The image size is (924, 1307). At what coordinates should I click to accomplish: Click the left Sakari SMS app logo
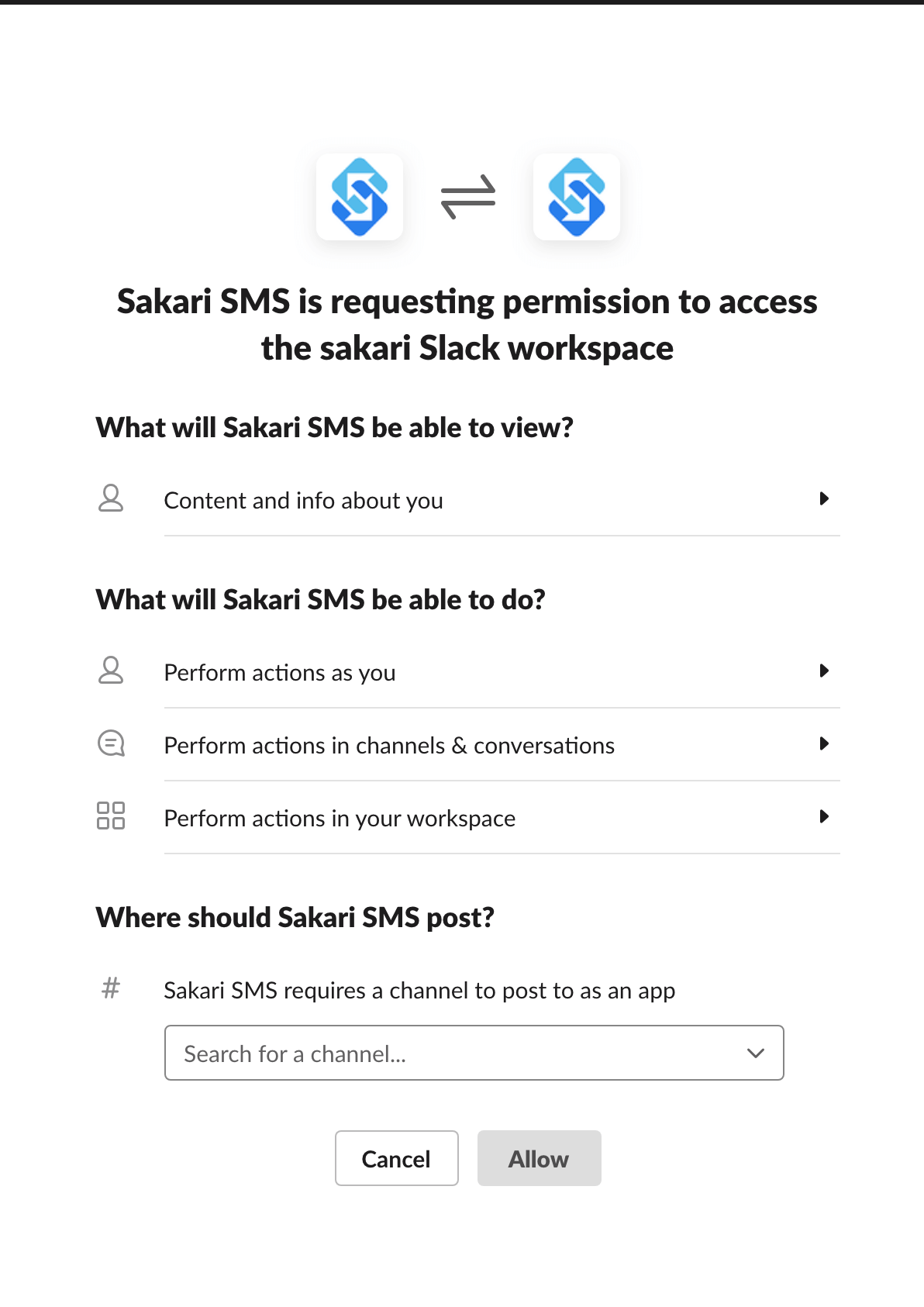pos(360,197)
